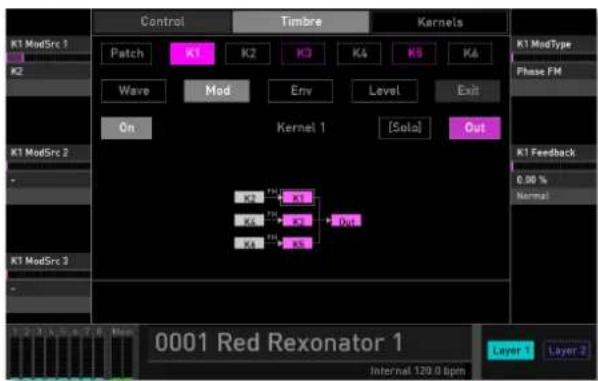Click the K1 carrier node in the routing diagram

tap(297, 198)
